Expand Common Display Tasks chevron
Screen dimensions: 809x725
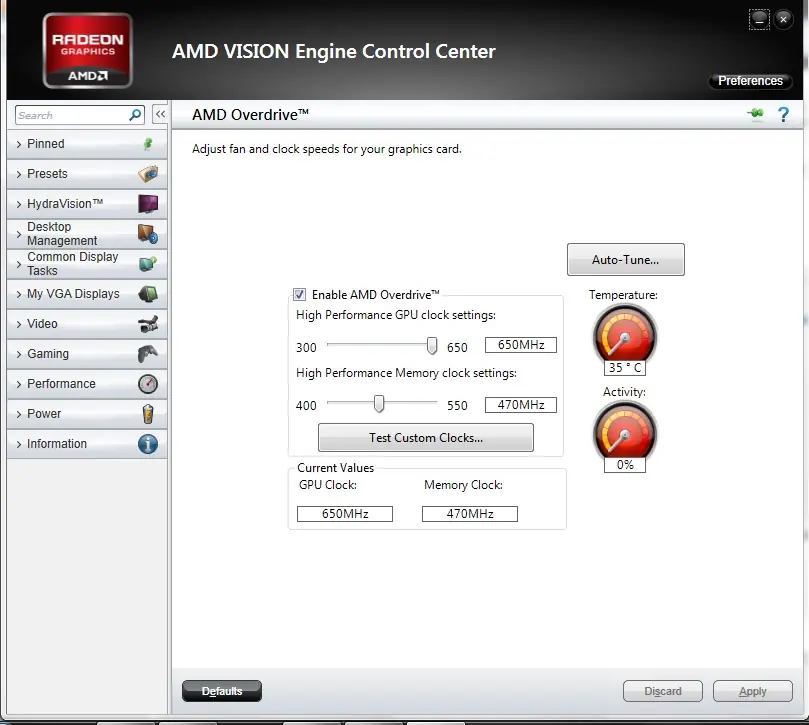pos(19,264)
